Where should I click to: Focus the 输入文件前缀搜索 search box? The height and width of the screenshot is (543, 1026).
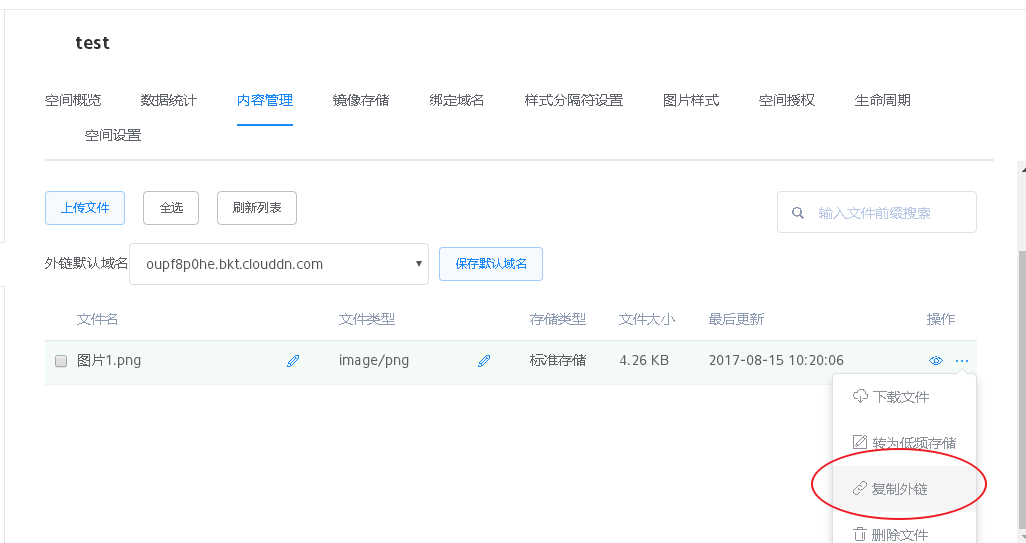pyautogui.click(x=877, y=212)
